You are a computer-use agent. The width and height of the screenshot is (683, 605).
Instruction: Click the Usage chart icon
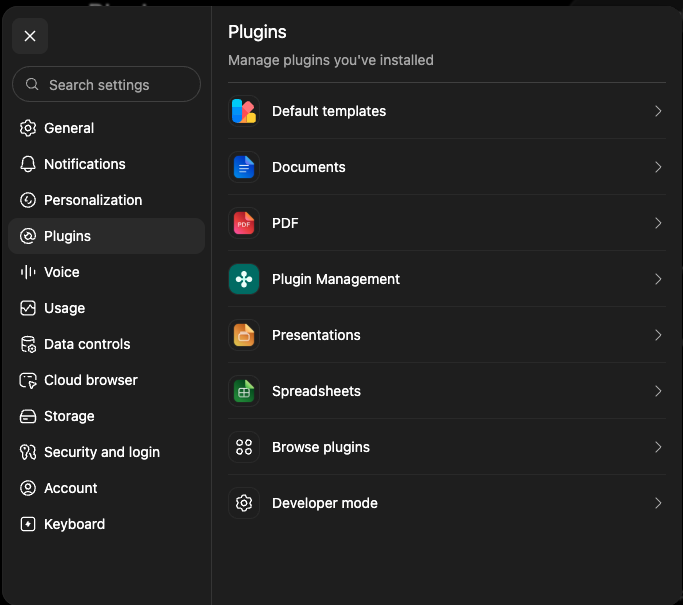[x=28, y=308]
